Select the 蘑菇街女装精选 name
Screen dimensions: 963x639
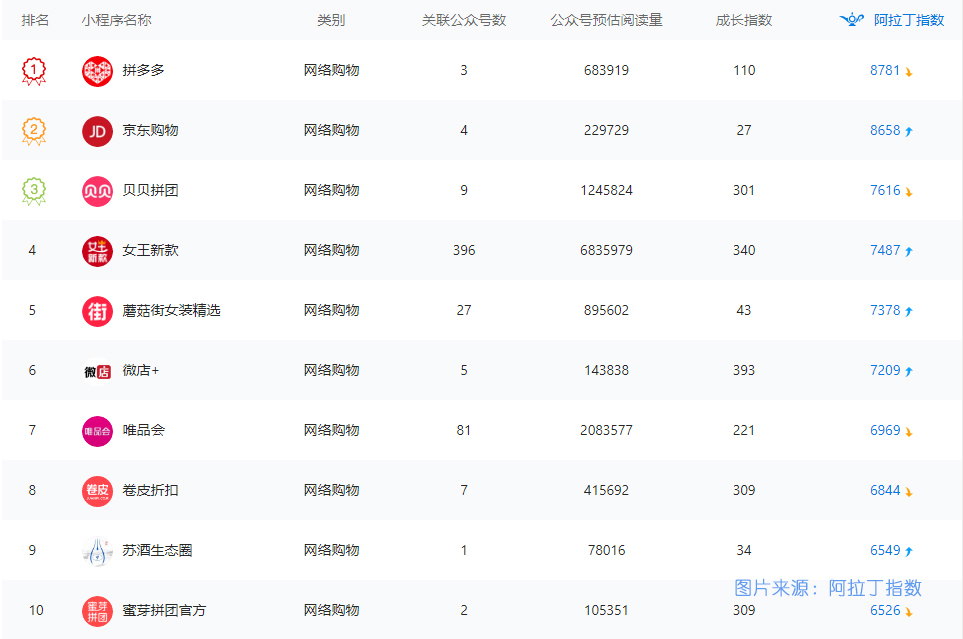[171, 310]
